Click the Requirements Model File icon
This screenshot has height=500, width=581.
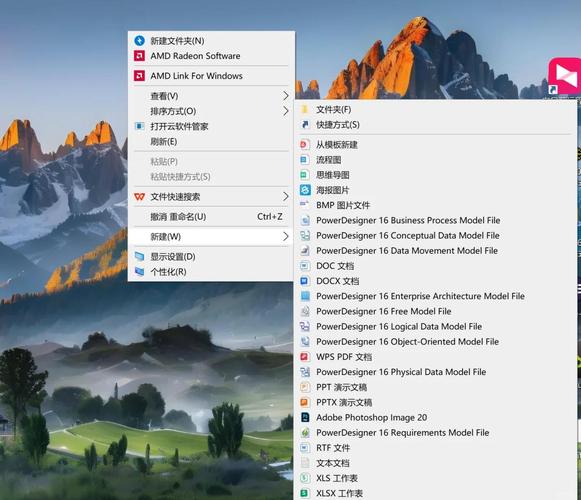(305, 433)
